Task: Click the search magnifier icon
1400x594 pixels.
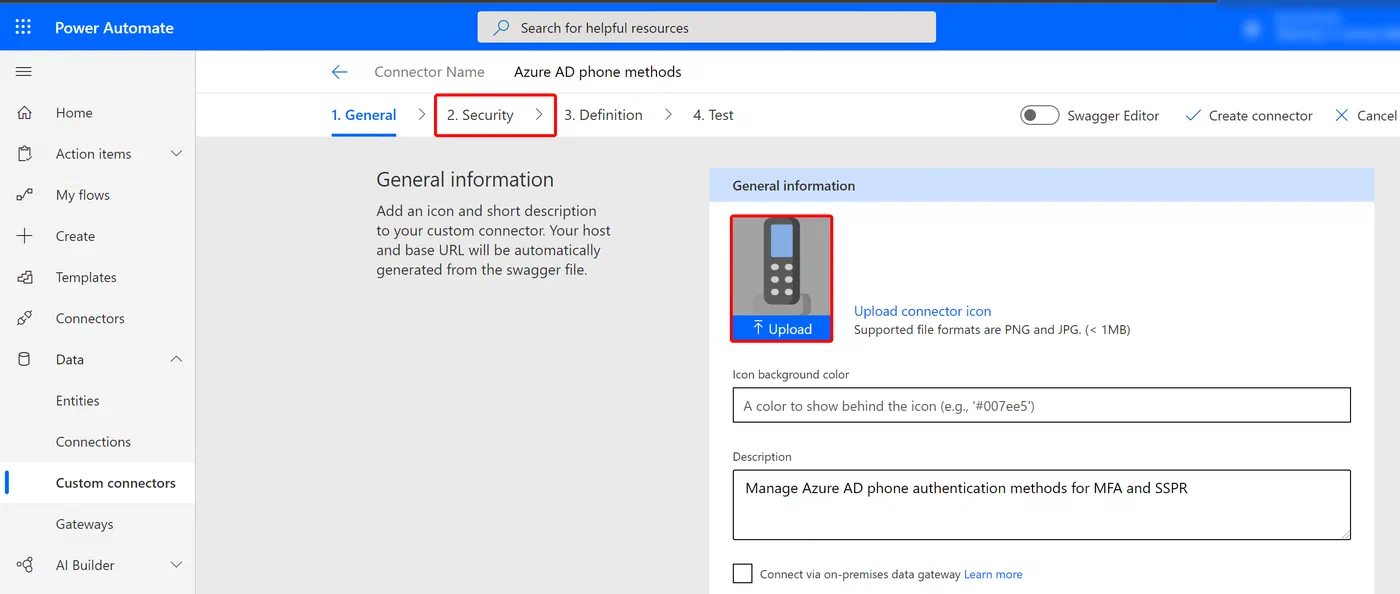Action: point(502,28)
